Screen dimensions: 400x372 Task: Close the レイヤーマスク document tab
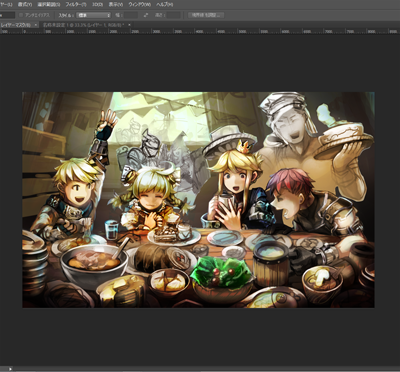pyautogui.click(x=36, y=25)
